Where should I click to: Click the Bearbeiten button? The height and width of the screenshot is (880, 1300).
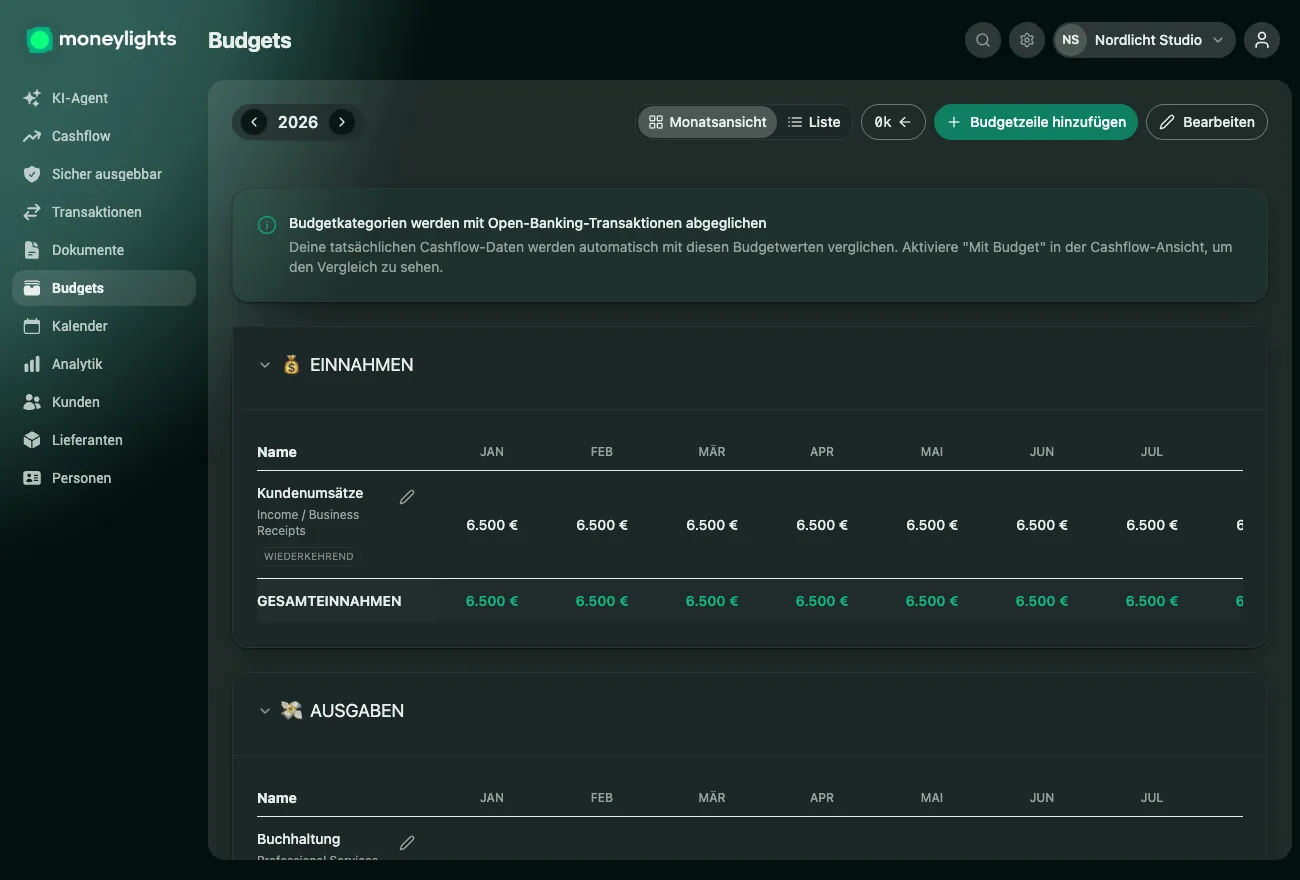coord(1207,122)
